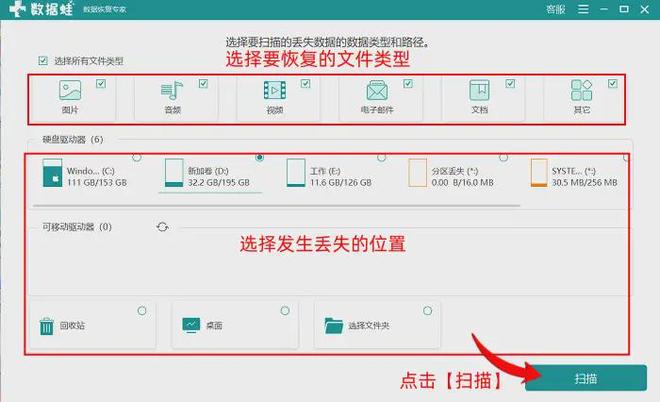This screenshot has width=660, height=402.
Task: Uncheck the 视频 checkbox
Action: (306, 83)
